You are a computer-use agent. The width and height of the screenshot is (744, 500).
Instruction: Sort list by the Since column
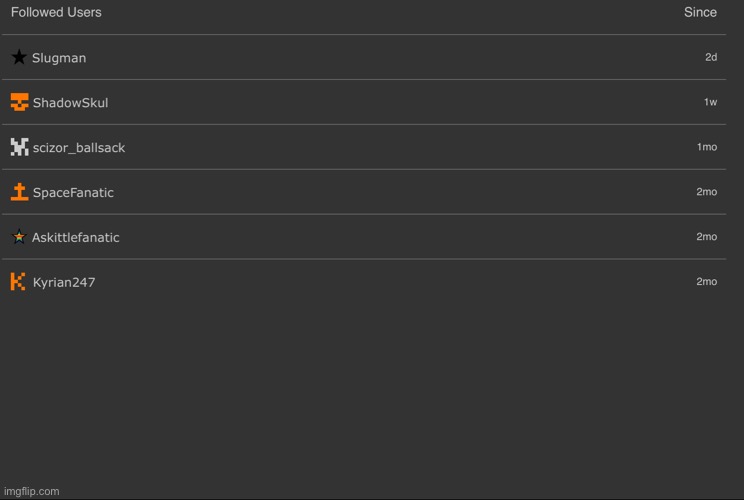pos(700,12)
